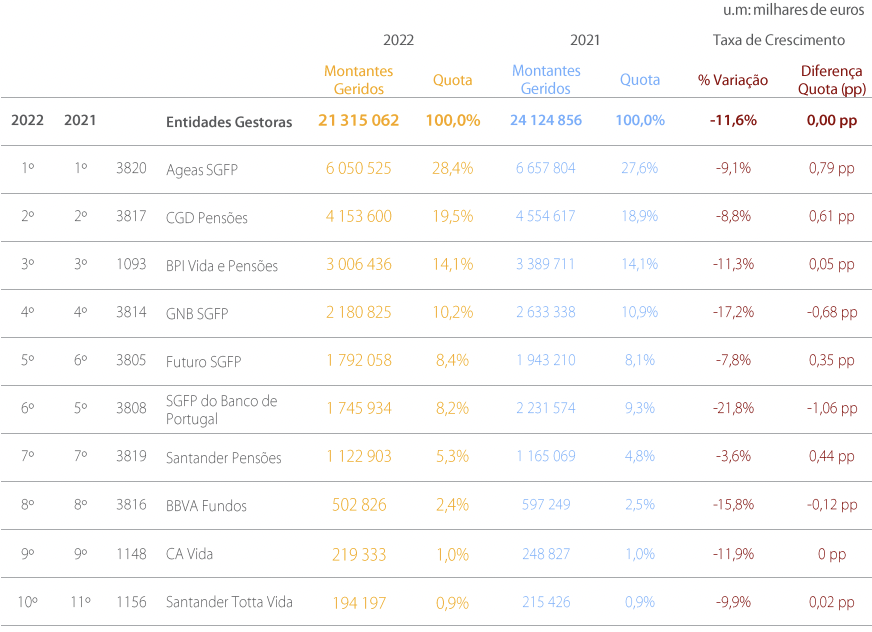
Task: Click the code 3820 cell
Action: pyautogui.click(x=131, y=167)
